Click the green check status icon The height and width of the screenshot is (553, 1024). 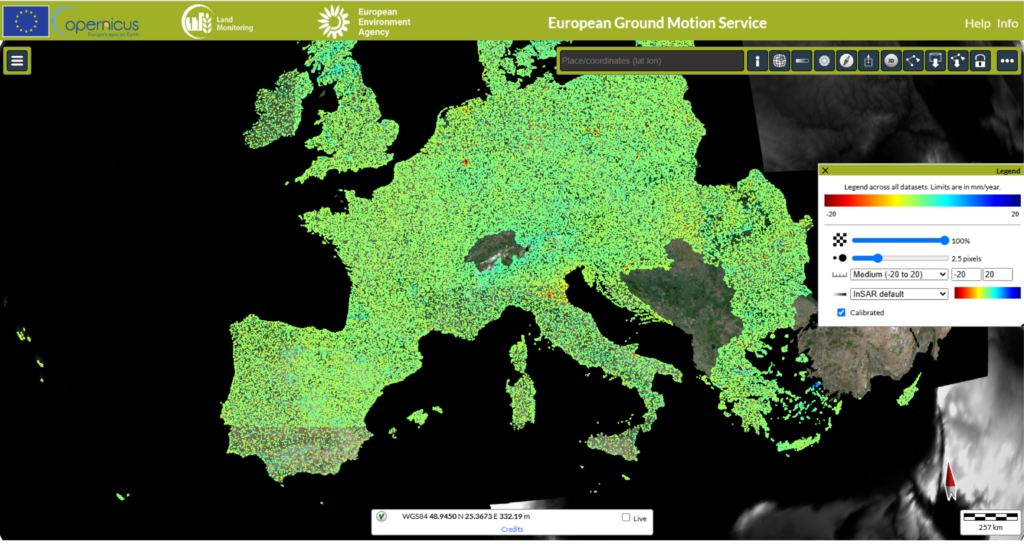click(x=381, y=516)
